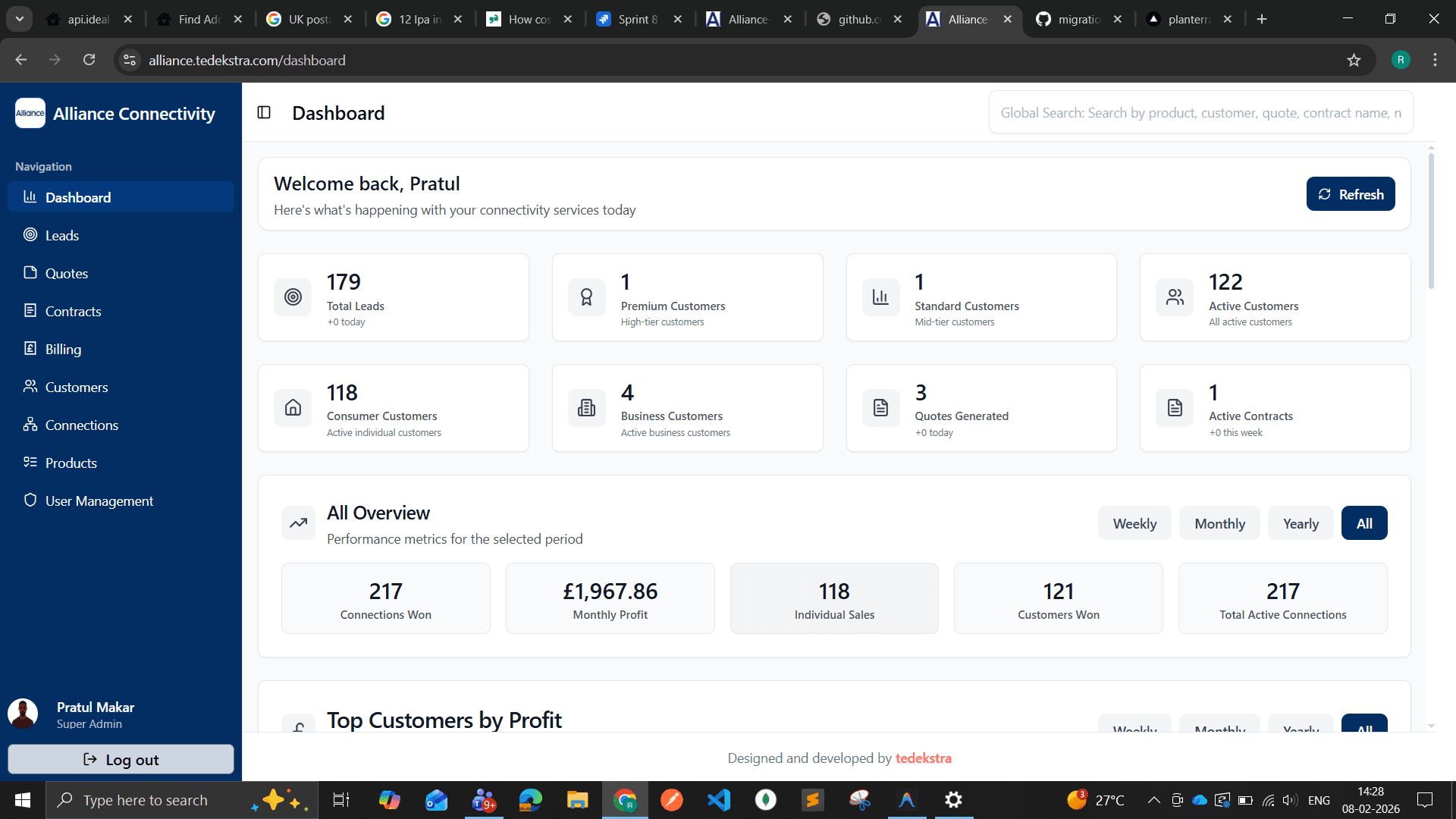1456x819 pixels.
Task: Click the Billing receipt icon in sidebar
Action: pyautogui.click(x=30, y=349)
